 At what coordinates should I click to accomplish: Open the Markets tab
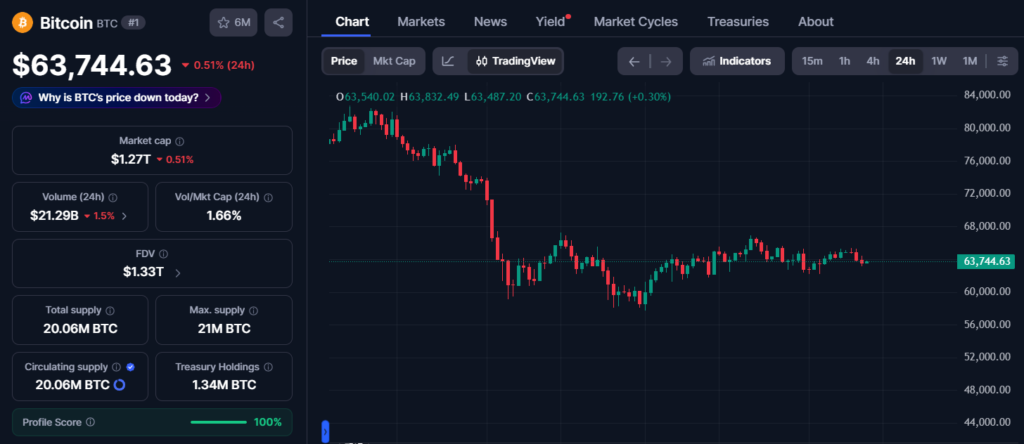click(x=421, y=22)
